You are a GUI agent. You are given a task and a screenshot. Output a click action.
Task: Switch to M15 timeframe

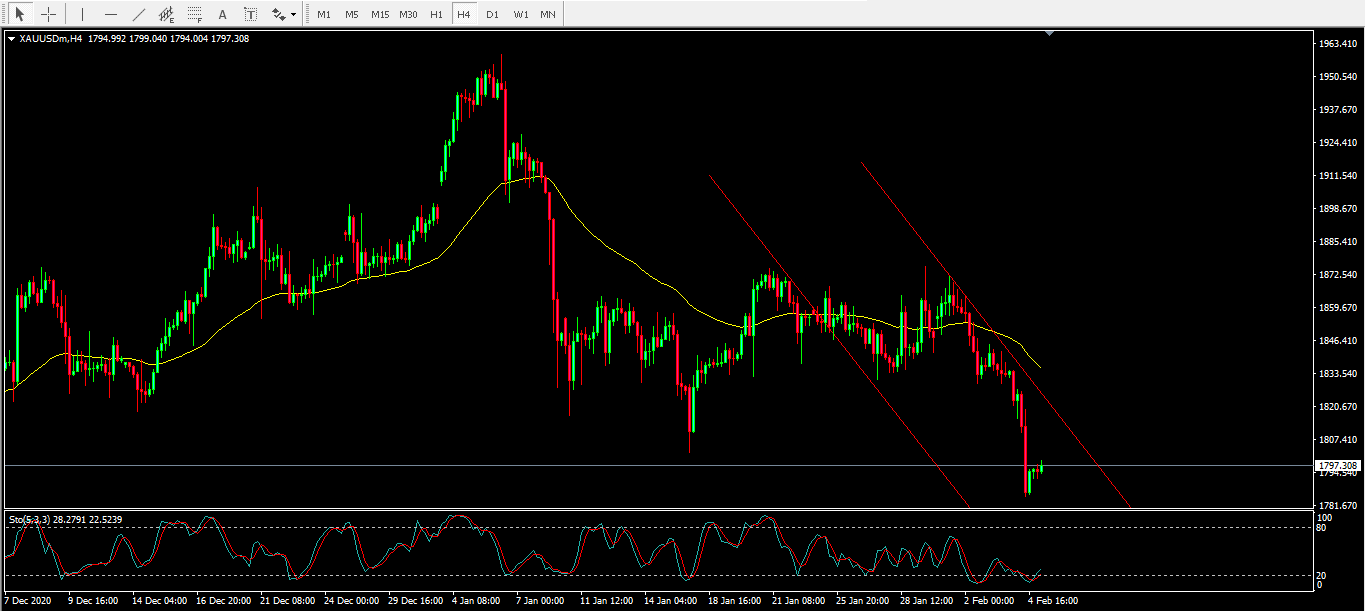(379, 15)
